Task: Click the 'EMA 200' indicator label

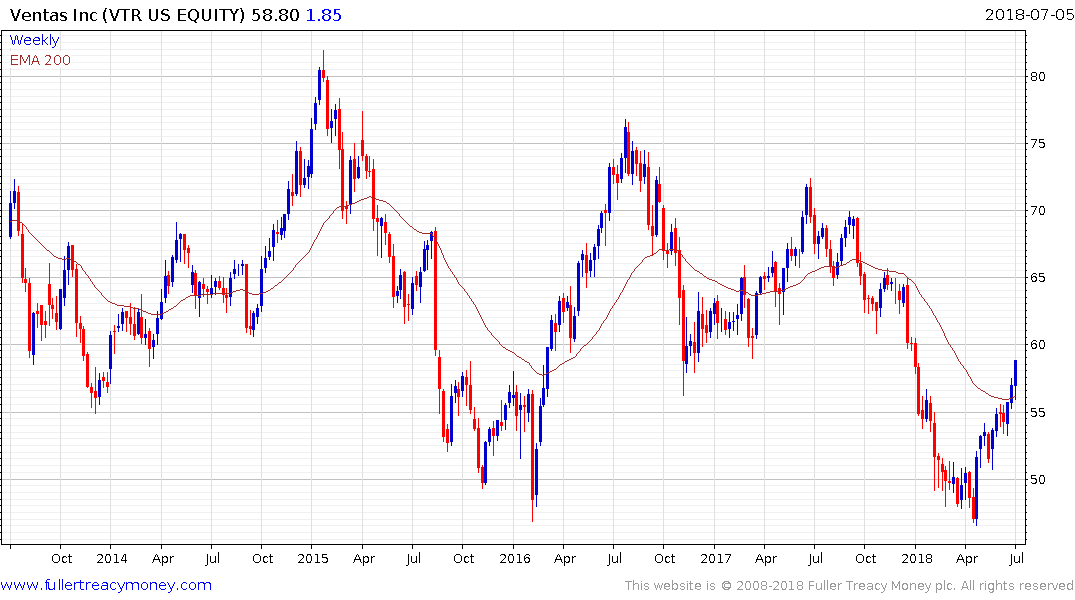Action: pos(40,60)
